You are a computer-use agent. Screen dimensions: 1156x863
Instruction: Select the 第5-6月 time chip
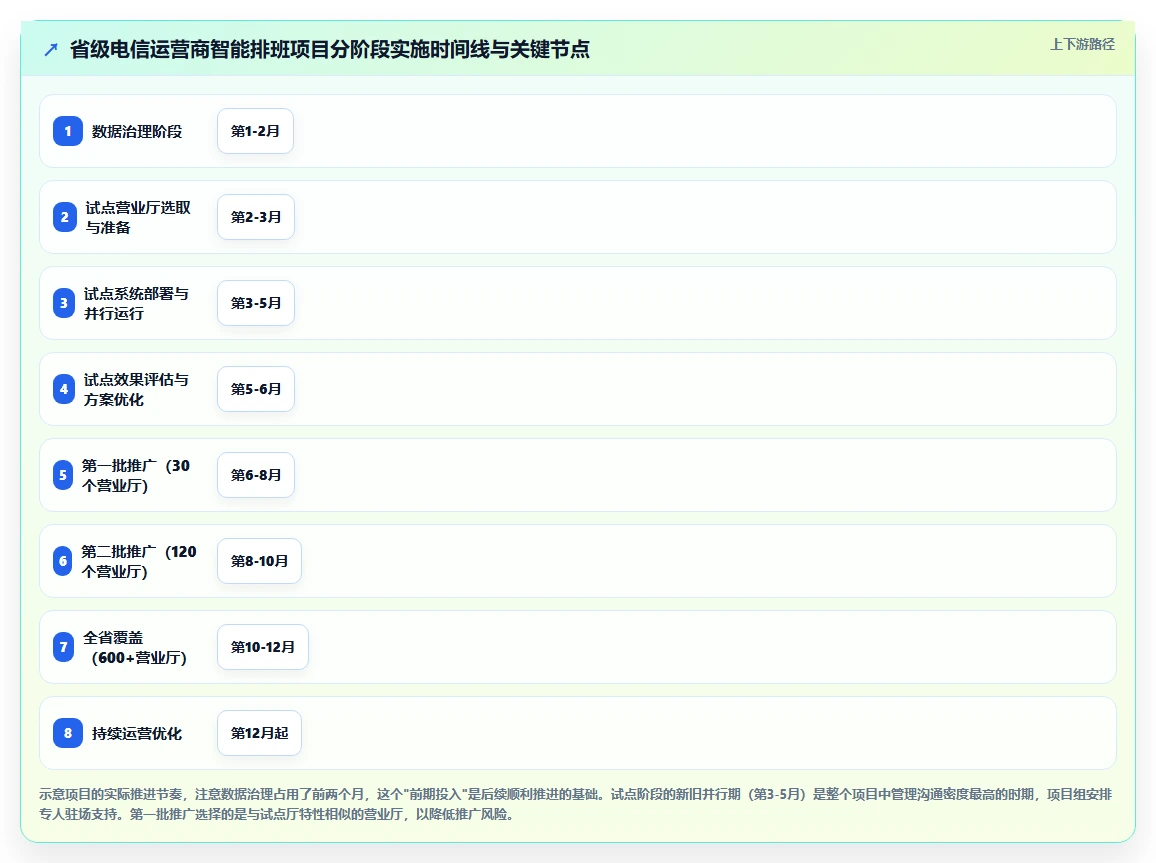click(x=256, y=389)
